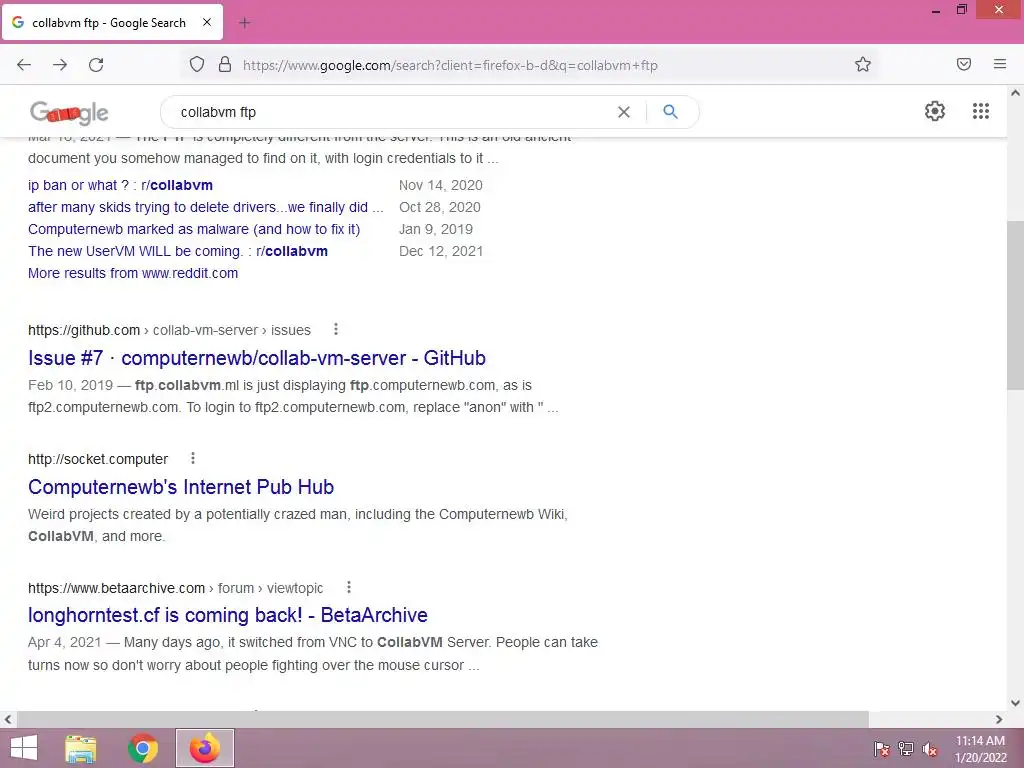Bookmark this page with the star icon

[x=863, y=64]
